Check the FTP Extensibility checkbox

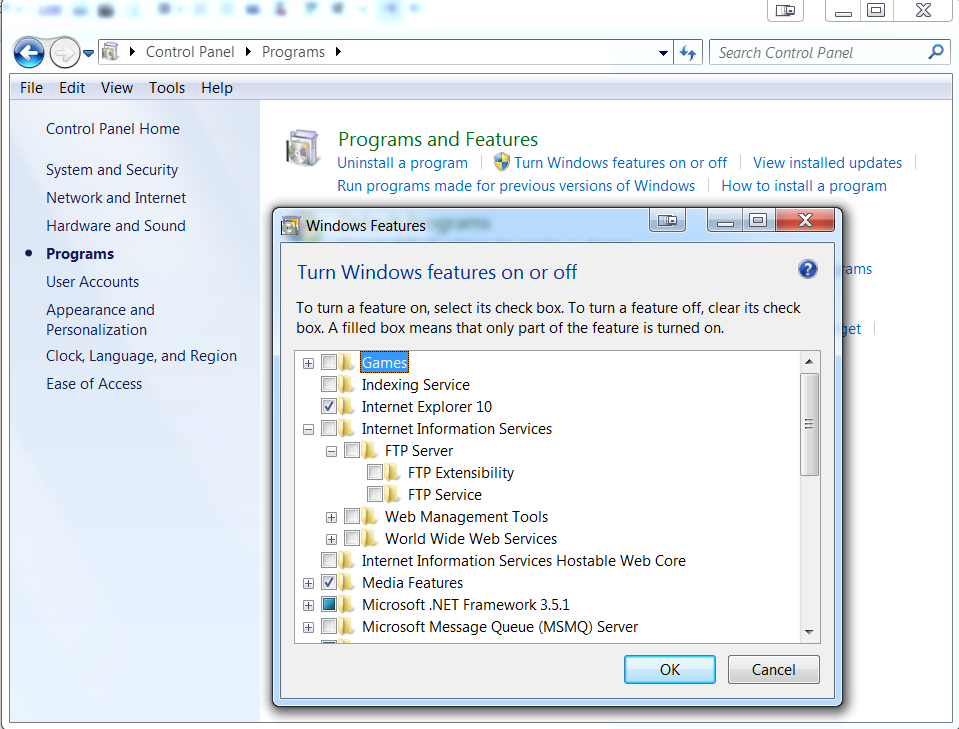point(375,472)
